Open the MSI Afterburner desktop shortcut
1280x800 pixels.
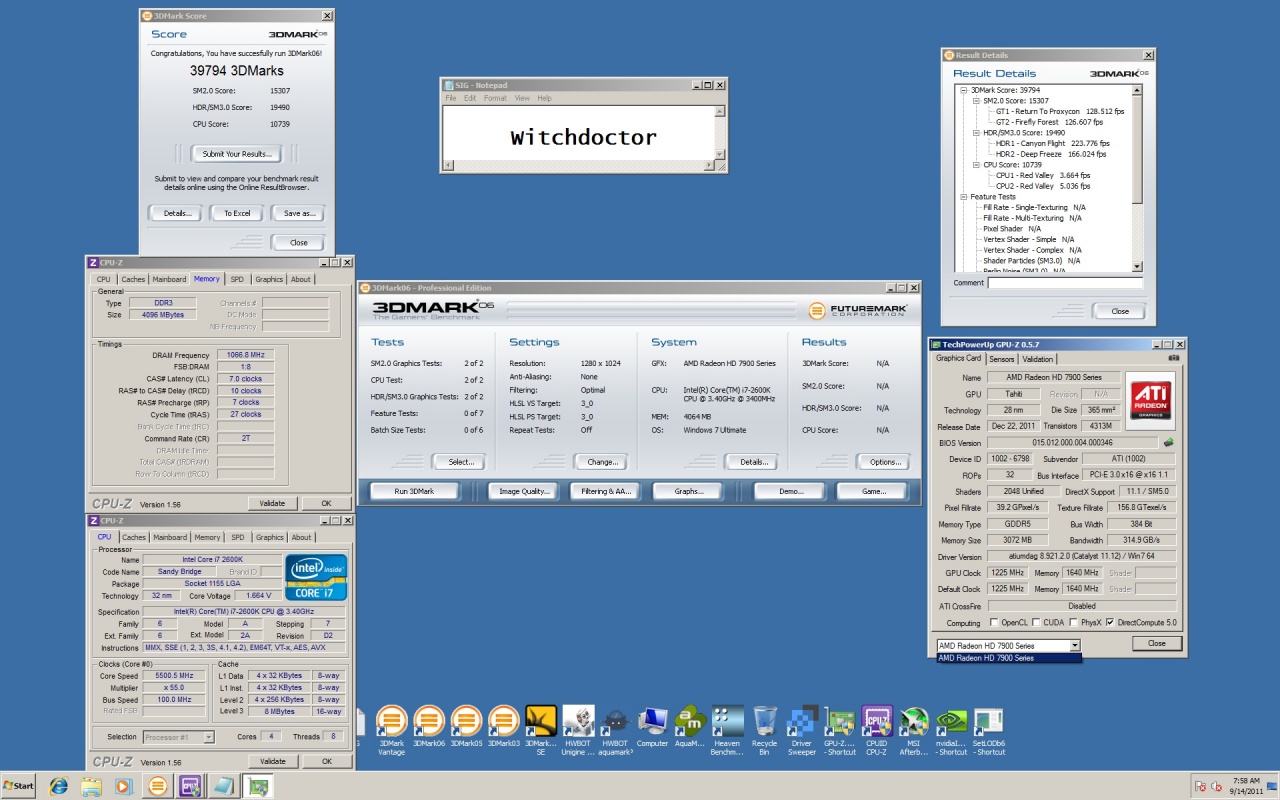pyautogui.click(x=914, y=721)
